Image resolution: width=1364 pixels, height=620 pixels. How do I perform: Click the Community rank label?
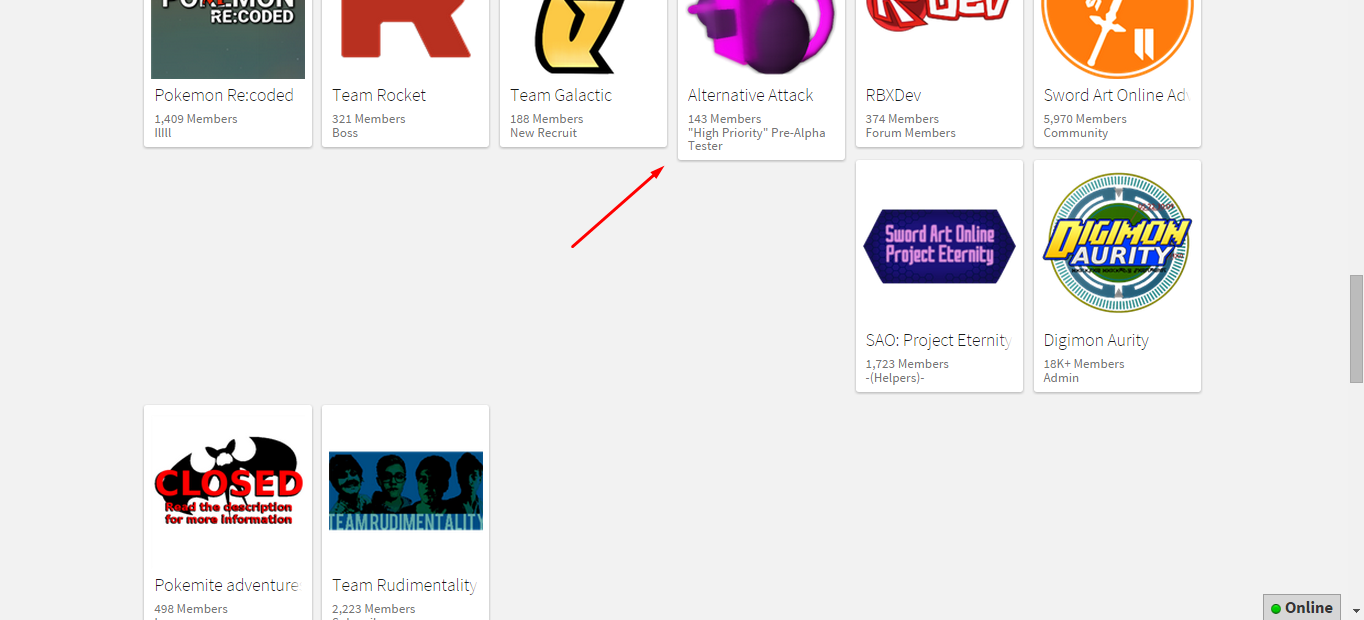click(x=1076, y=133)
